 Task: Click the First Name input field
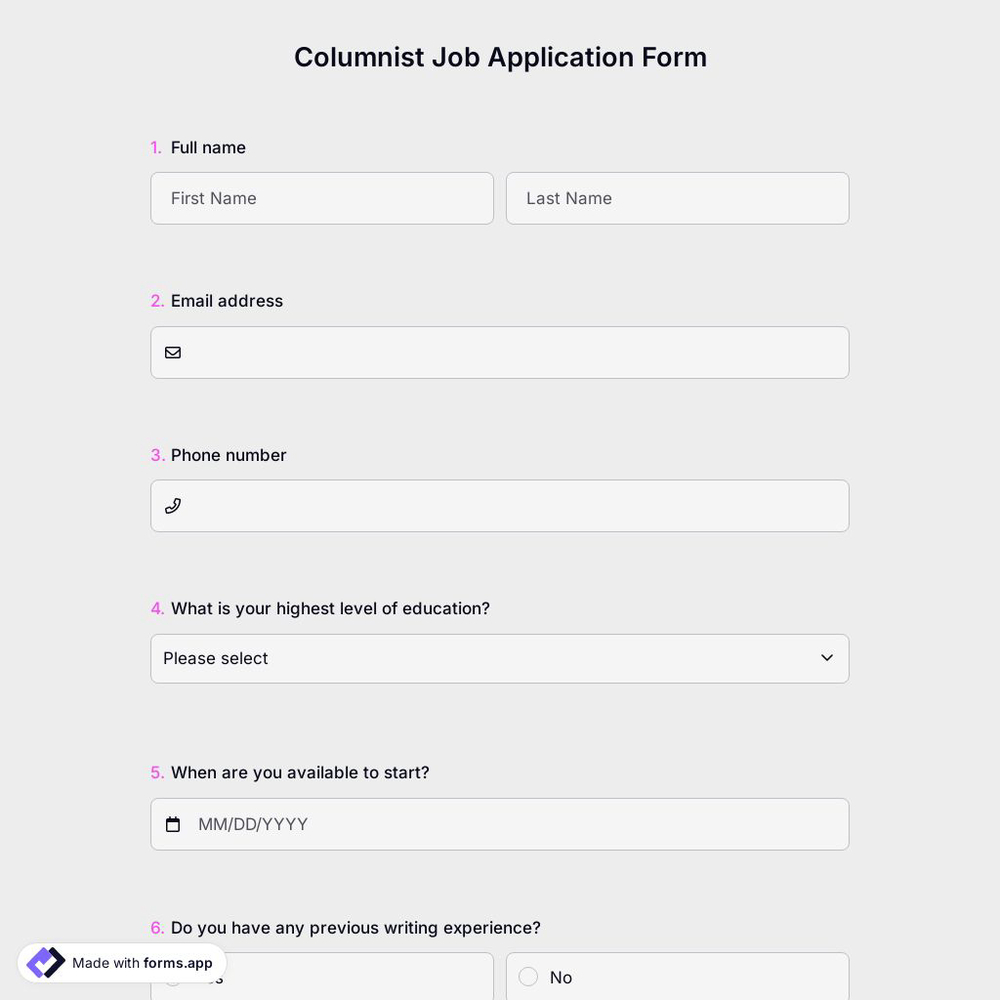click(x=322, y=198)
